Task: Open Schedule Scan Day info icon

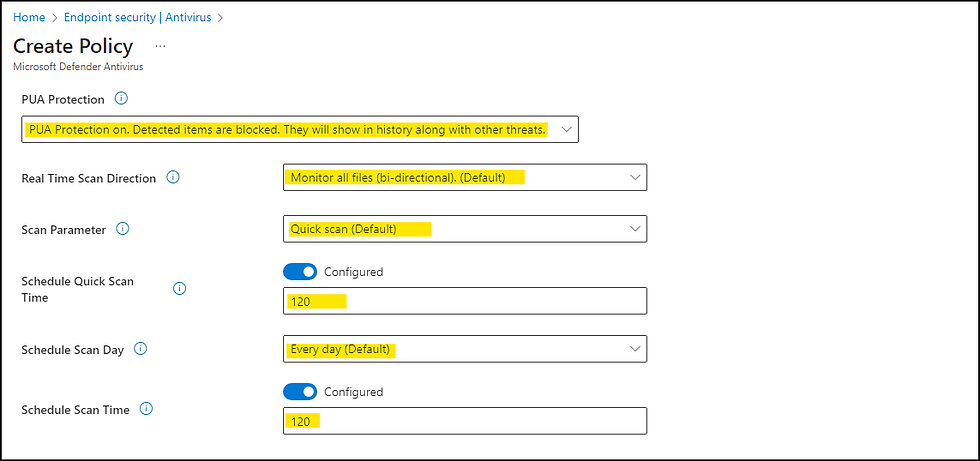Action: tap(141, 349)
